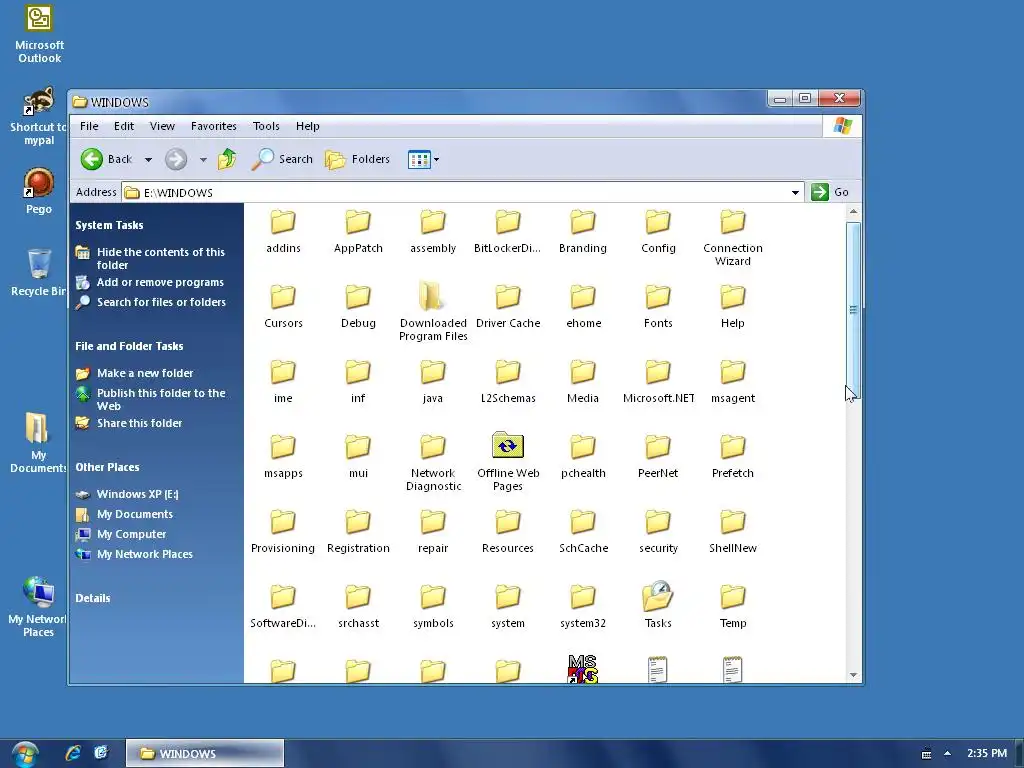Show hidden tray icons arrow
Viewport: 1024px width, 768px height.
pyautogui.click(x=948, y=754)
